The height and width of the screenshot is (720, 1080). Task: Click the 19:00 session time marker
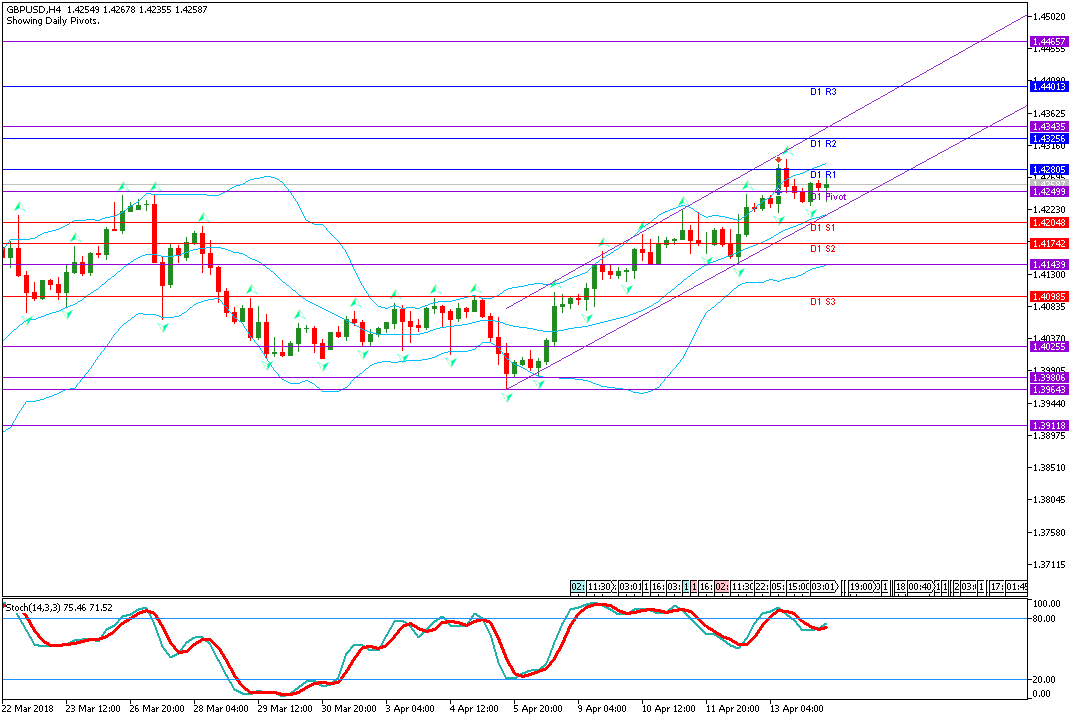click(860, 587)
